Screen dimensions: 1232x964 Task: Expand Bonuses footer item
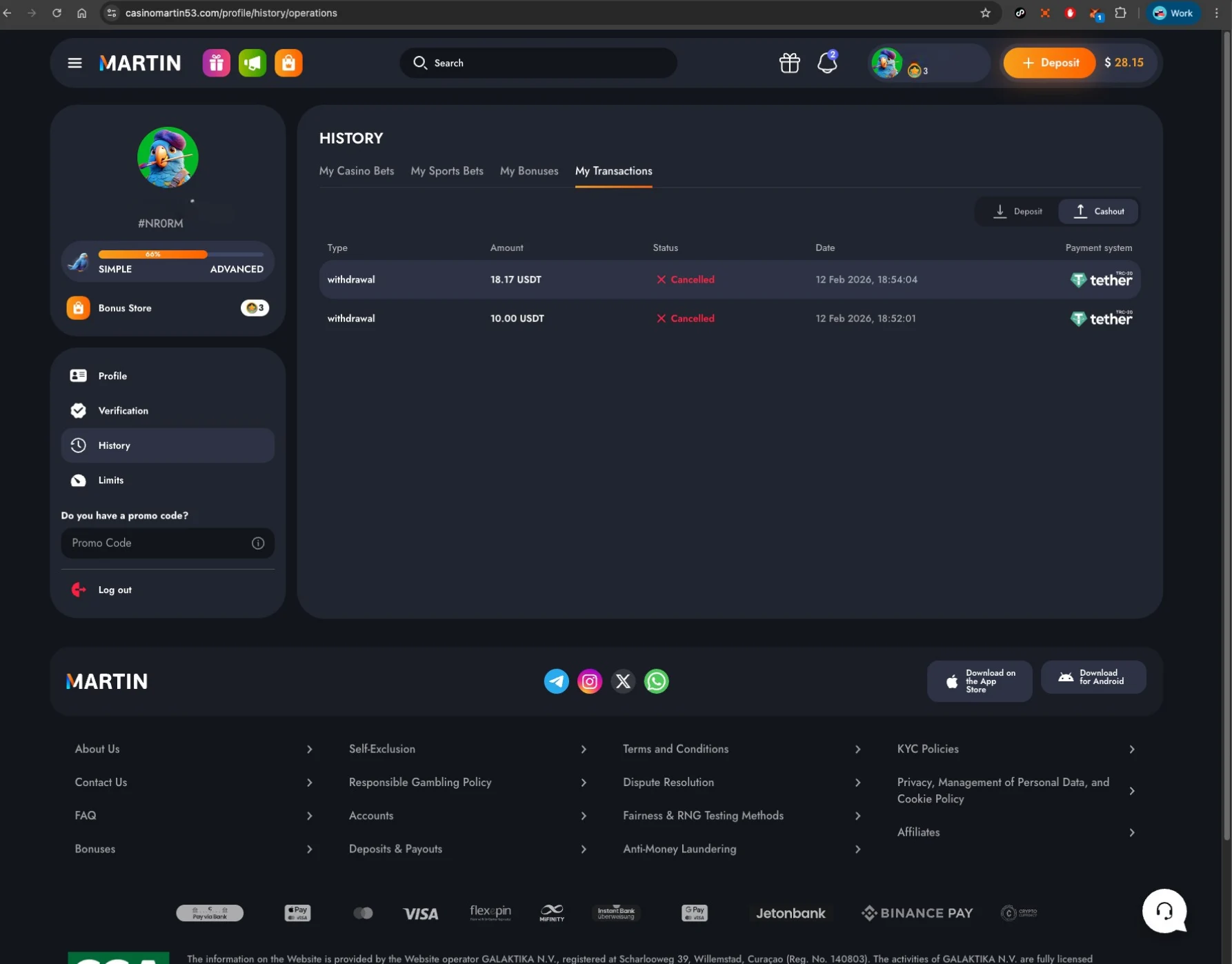[x=194, y=850]
